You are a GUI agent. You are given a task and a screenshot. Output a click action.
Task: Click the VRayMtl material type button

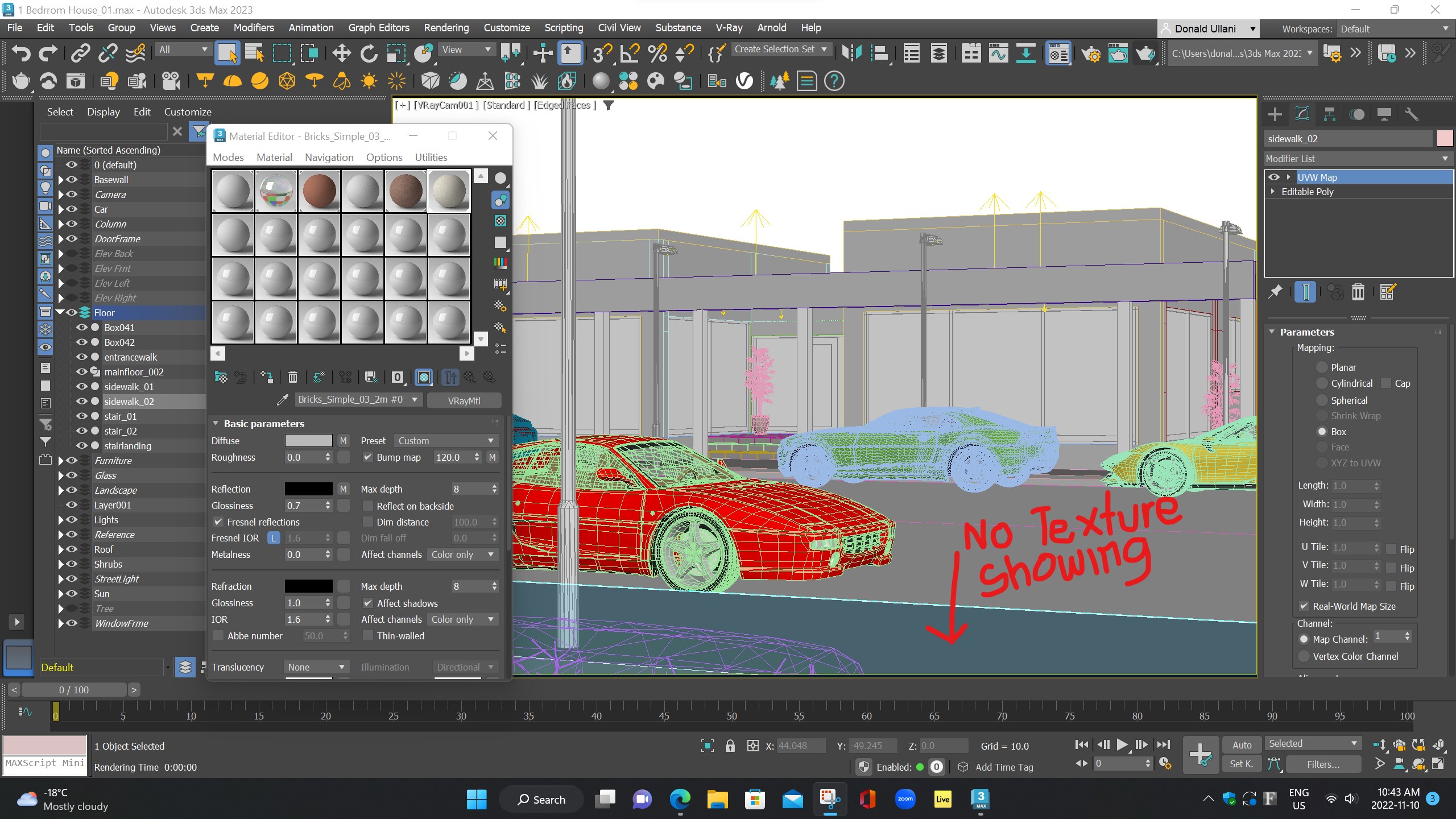(x=464, y=400)
